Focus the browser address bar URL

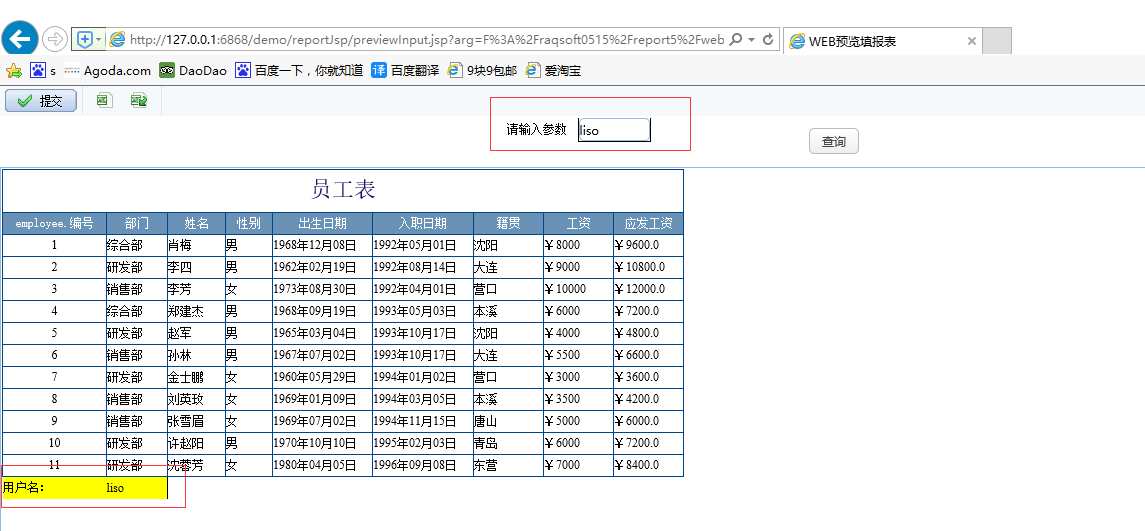427,39
